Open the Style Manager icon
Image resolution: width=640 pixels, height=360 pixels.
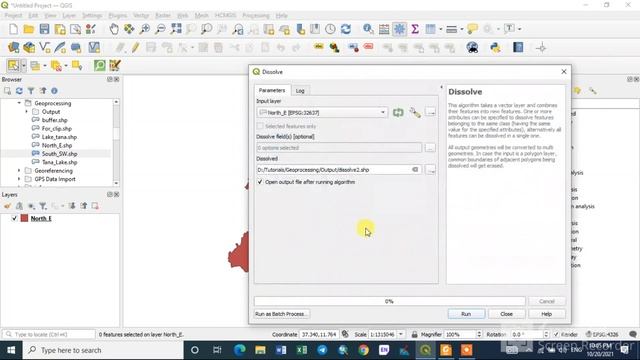coord(91,29)
